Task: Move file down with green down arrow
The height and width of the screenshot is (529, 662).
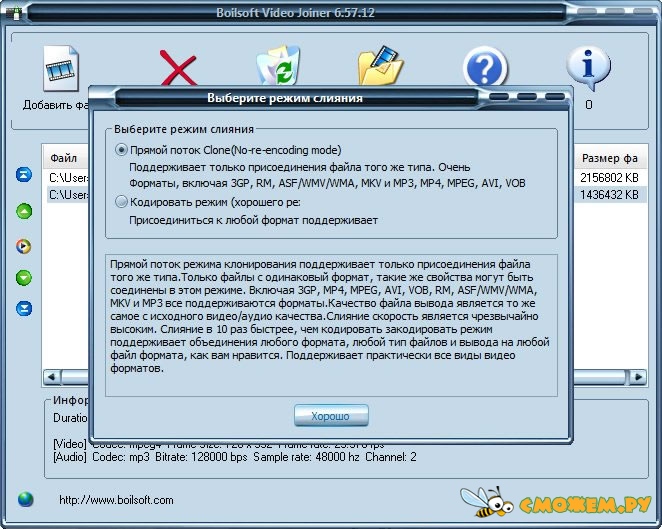Action: point(24,278)
